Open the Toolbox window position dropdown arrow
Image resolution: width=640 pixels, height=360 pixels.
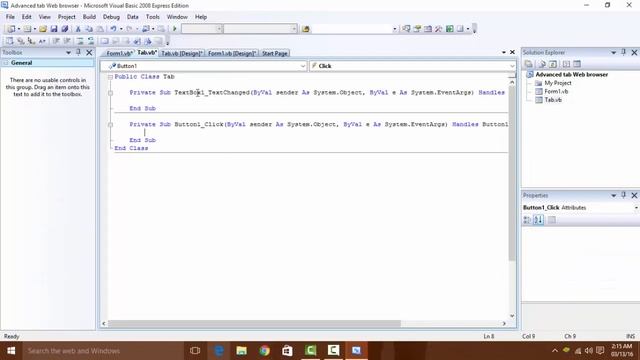[68, 53]
